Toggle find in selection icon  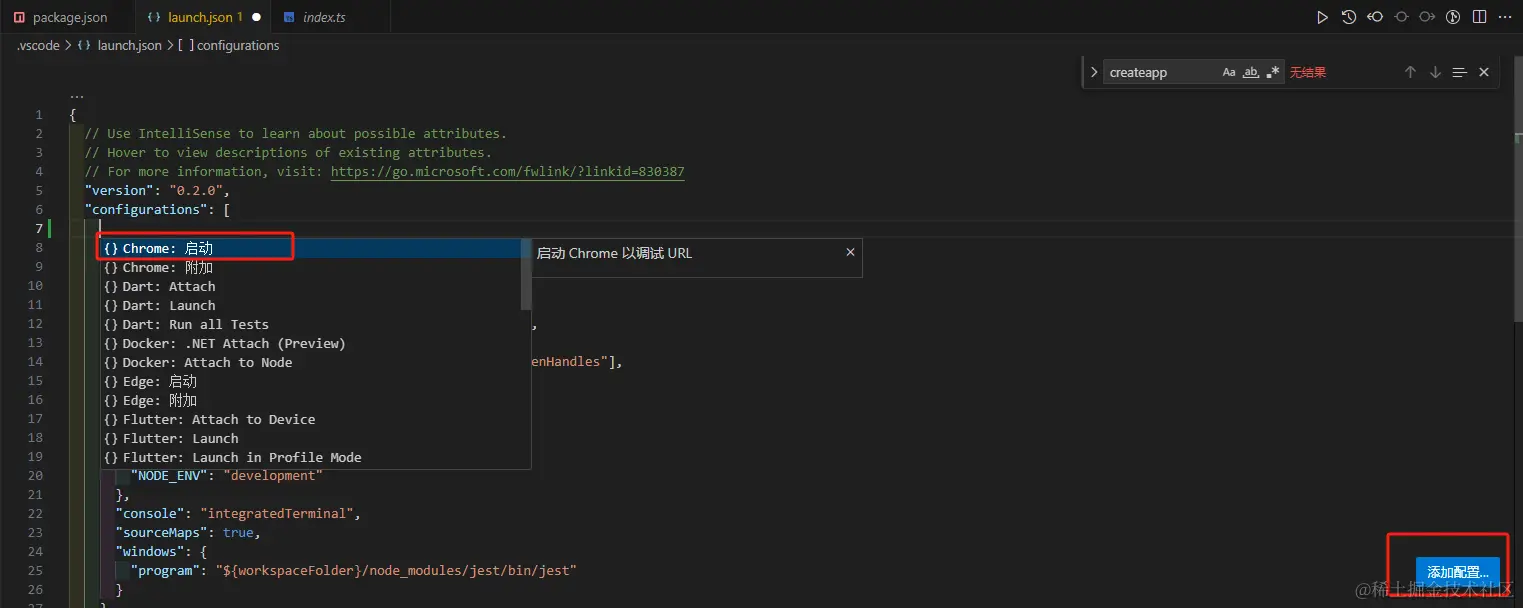point(1459,72)
